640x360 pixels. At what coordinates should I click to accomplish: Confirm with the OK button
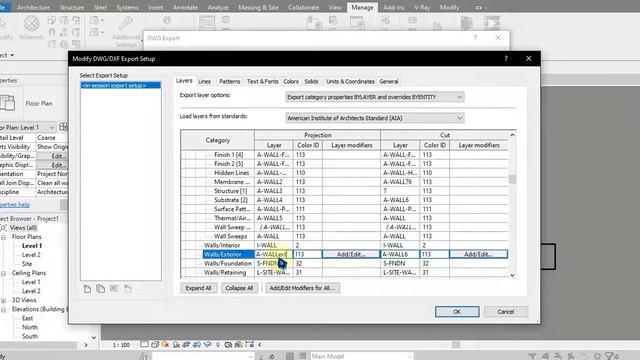pyautogui.click(x=457, y=312)
